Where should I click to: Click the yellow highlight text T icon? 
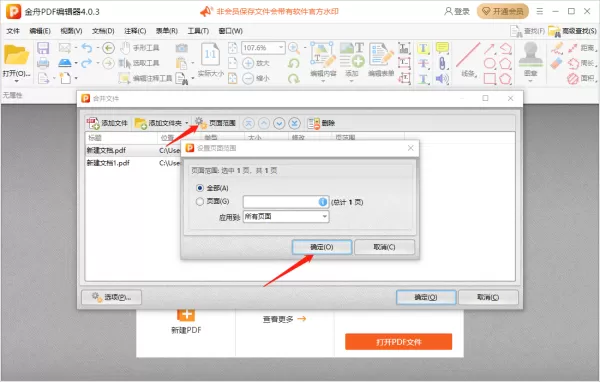tap(423, 48)
